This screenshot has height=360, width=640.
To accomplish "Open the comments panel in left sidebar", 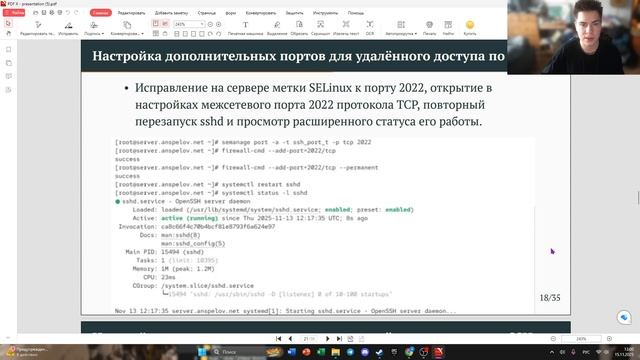I will click(x=9, y=76).
